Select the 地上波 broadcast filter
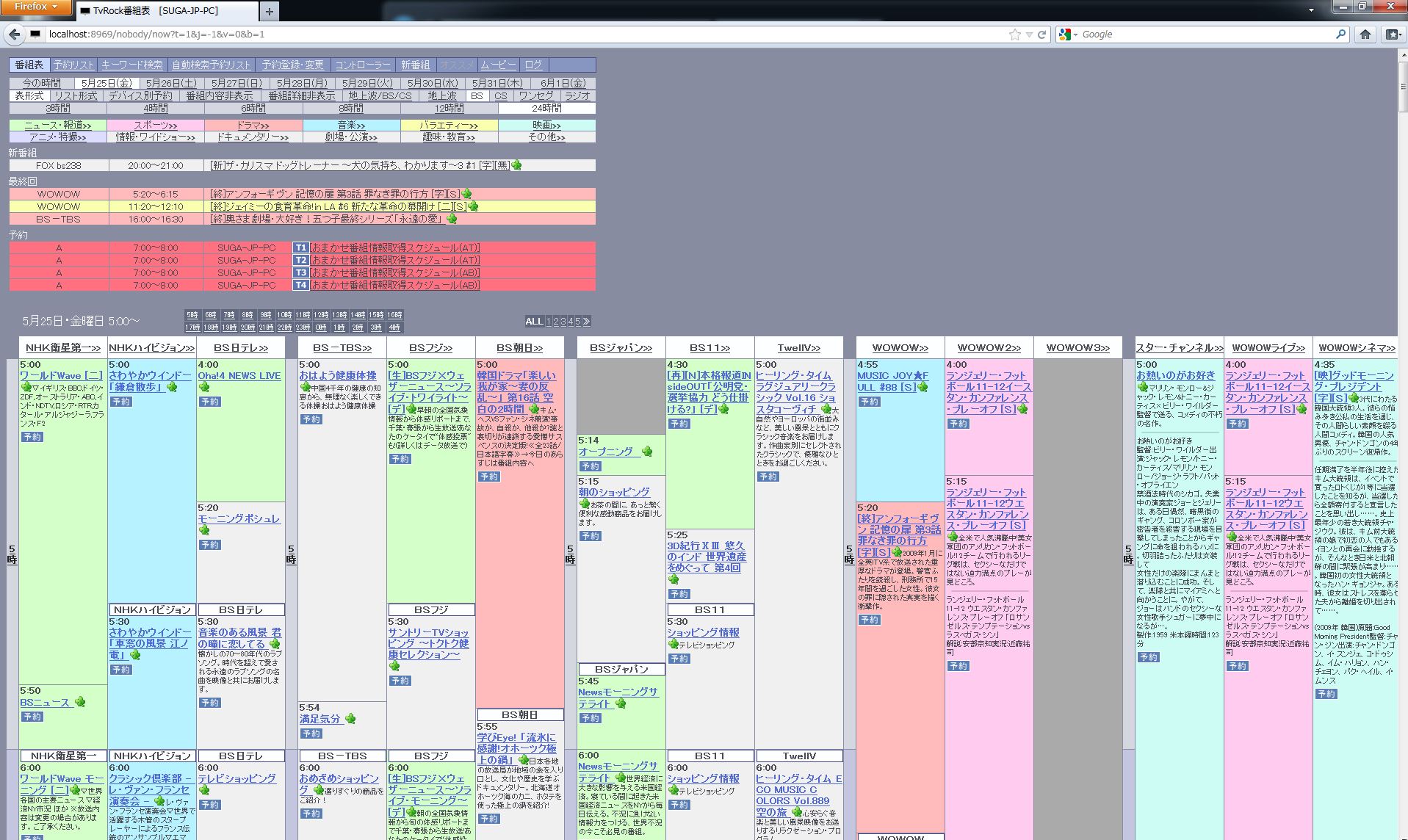 (x=442, y=95)
